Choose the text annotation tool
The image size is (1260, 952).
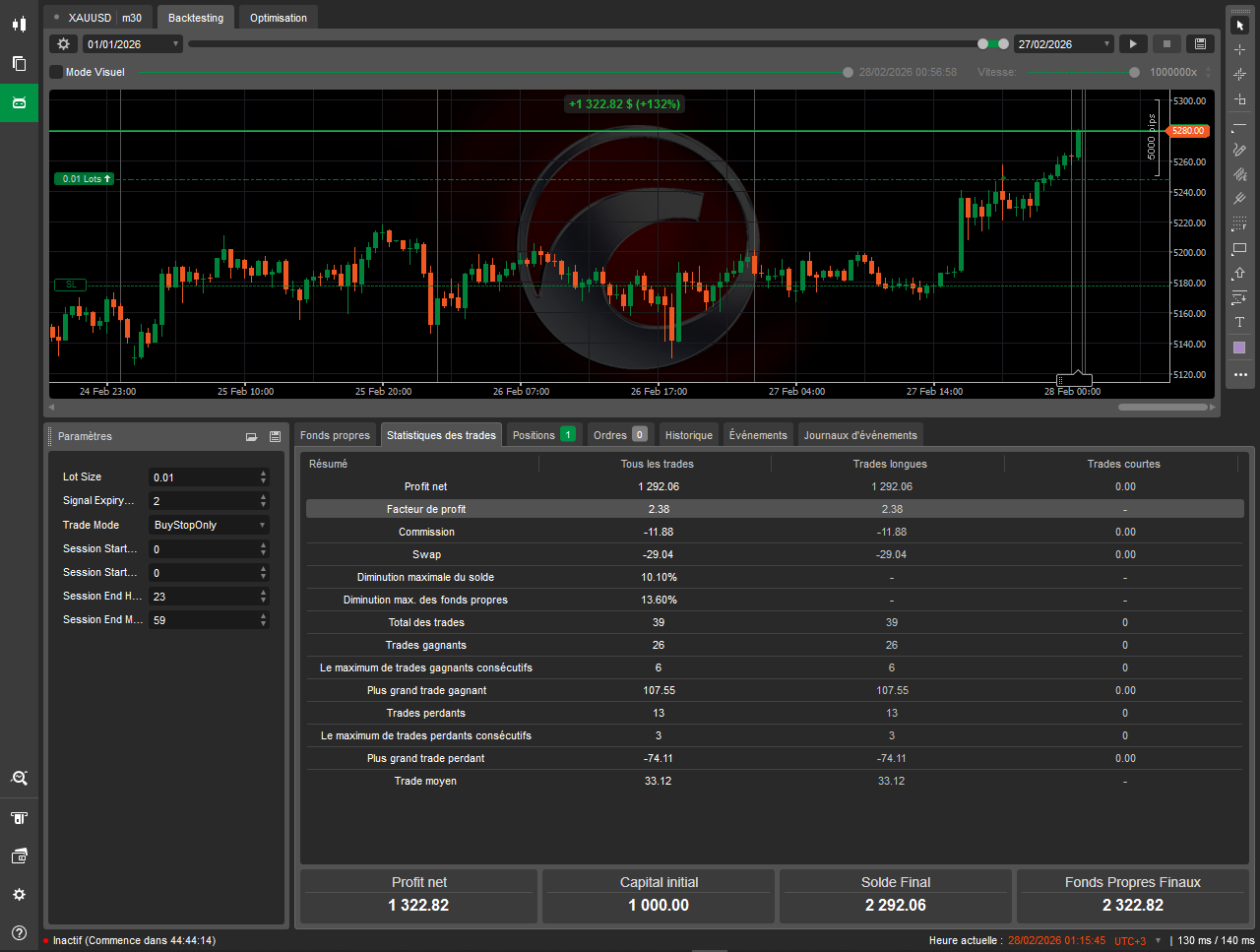(1239, 322)
